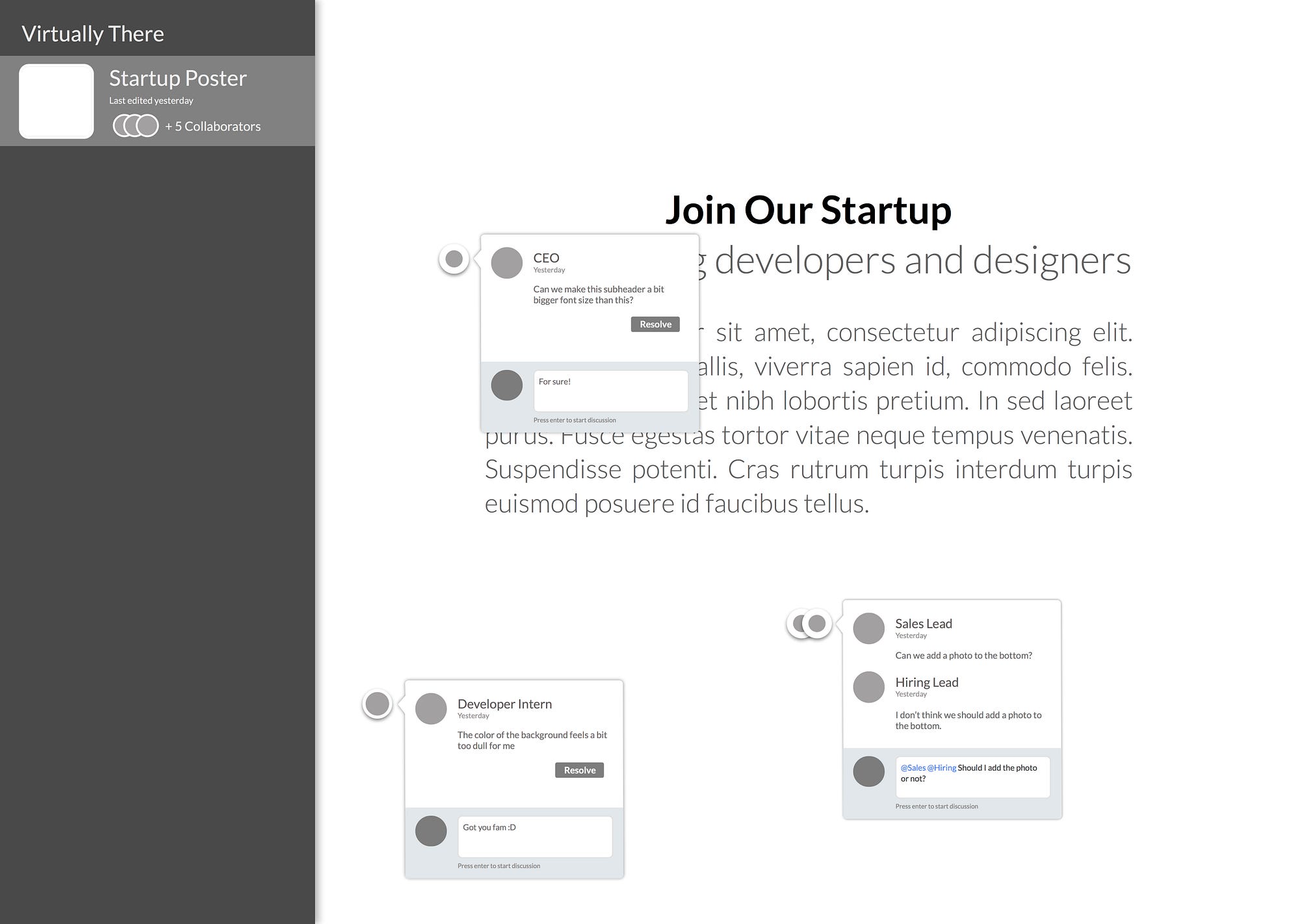The height and width of the screenshot is (924, 1300).
Task: Click the 'Got you fam :D' reply field
Action: 534,836
